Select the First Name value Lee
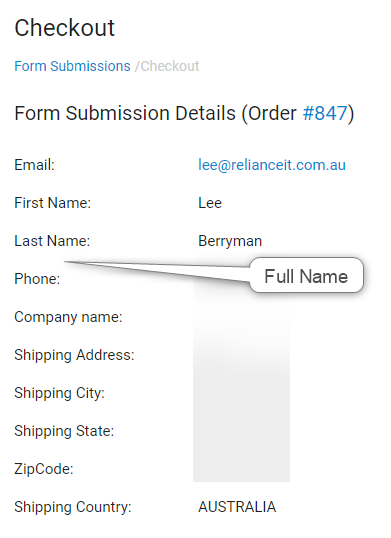The width and height of the screenshot is (391, 538). 210,203
